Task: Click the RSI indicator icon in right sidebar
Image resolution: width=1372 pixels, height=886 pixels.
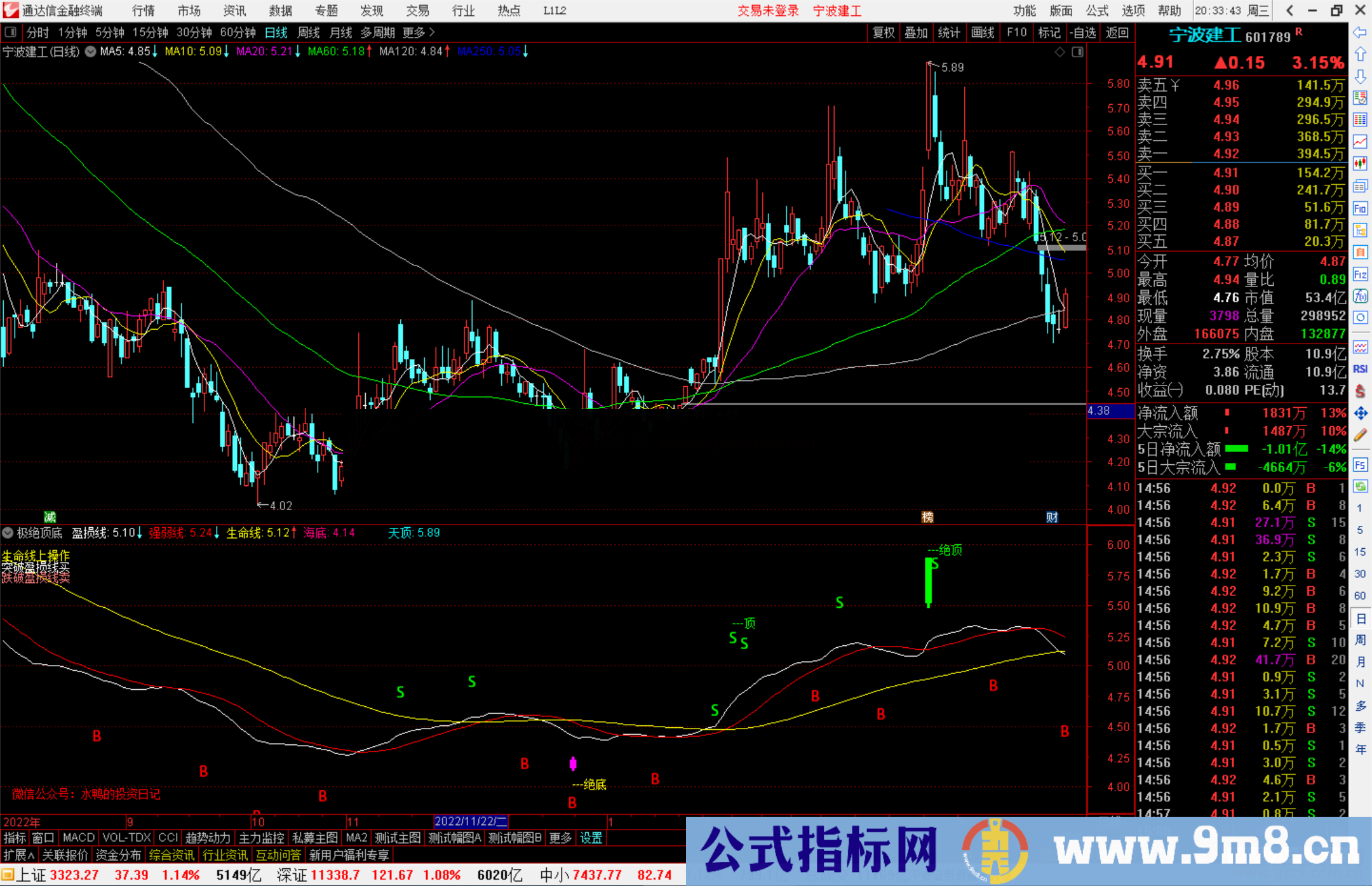Action: tap(1362, 368)
